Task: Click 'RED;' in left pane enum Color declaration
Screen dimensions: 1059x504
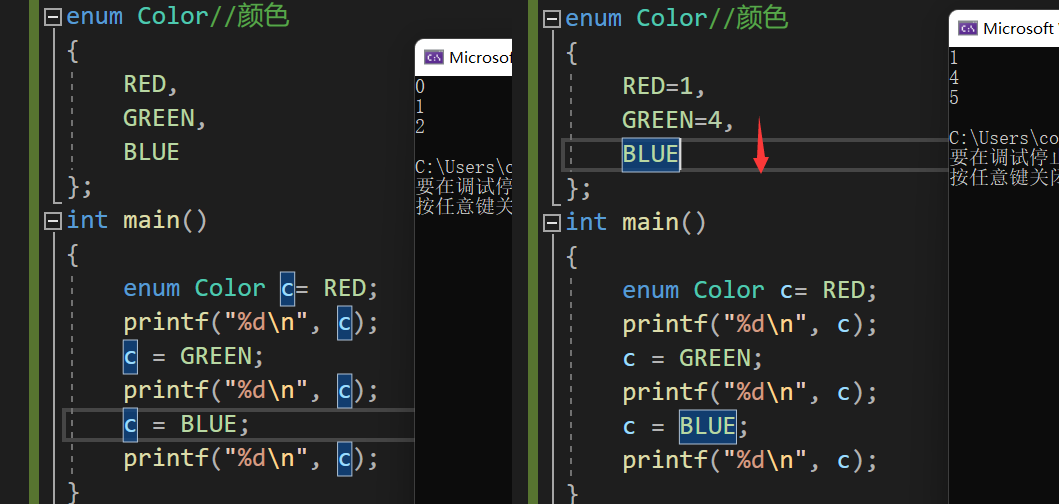Action: click(351, 288)
